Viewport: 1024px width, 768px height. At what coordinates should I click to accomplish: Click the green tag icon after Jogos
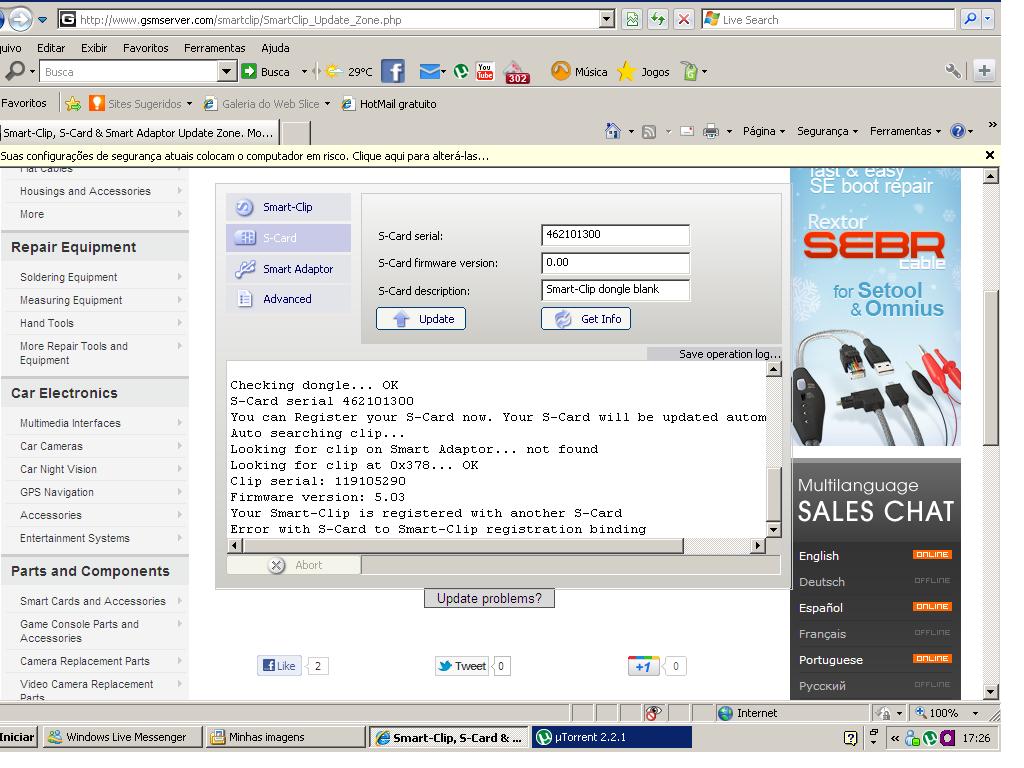click(x=690, y=71)
